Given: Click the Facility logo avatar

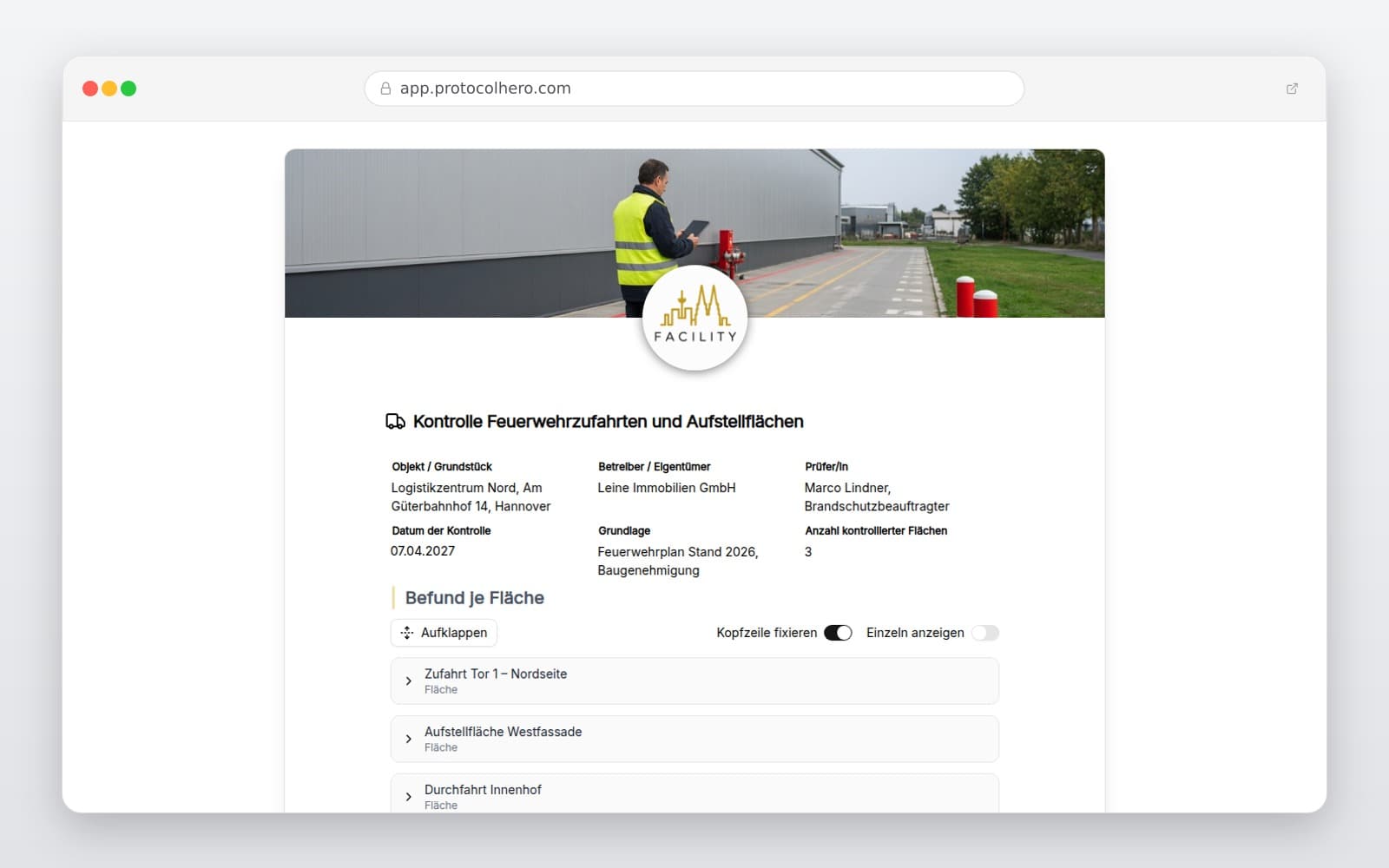Looking at the screenshot, I should (x=694, y=319).
